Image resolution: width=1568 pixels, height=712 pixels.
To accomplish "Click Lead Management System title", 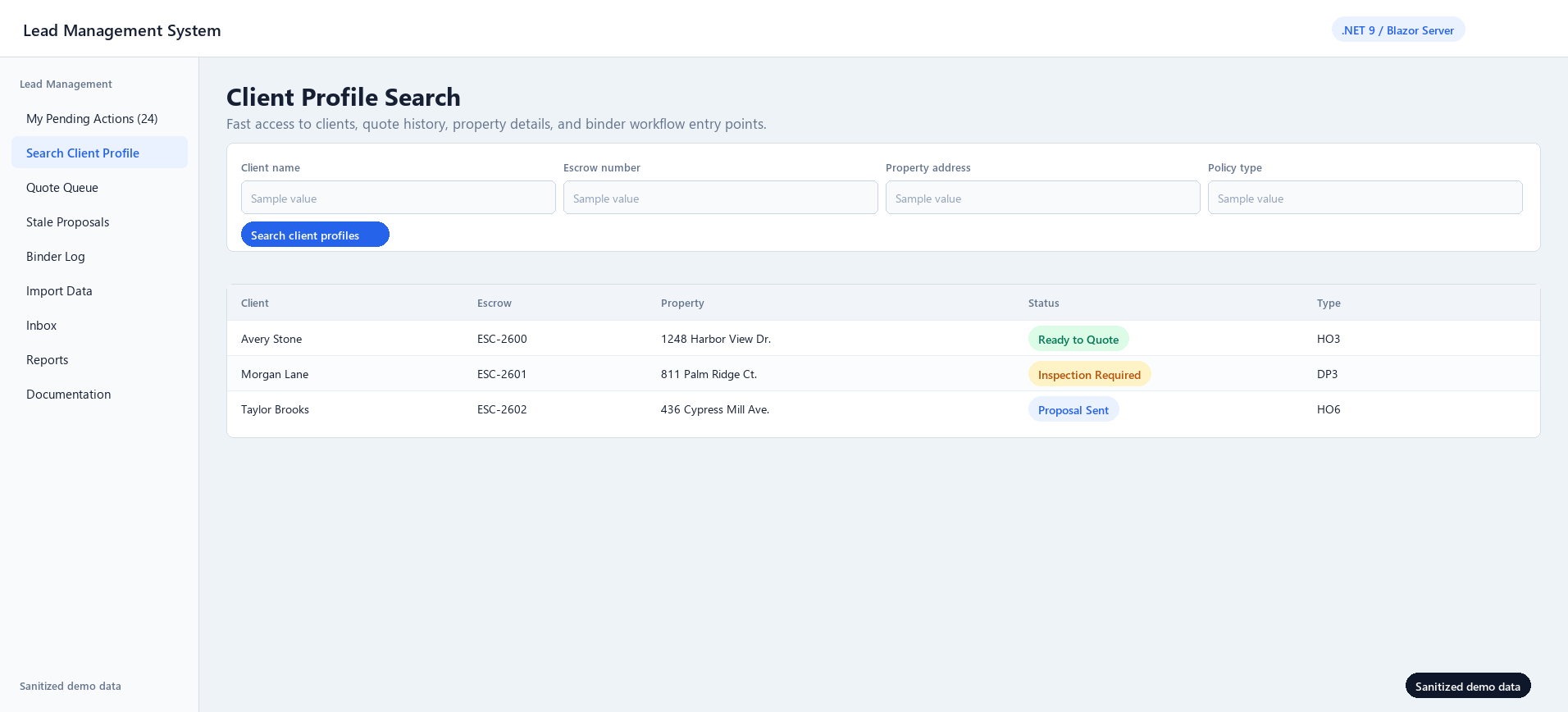I will 122,30.
